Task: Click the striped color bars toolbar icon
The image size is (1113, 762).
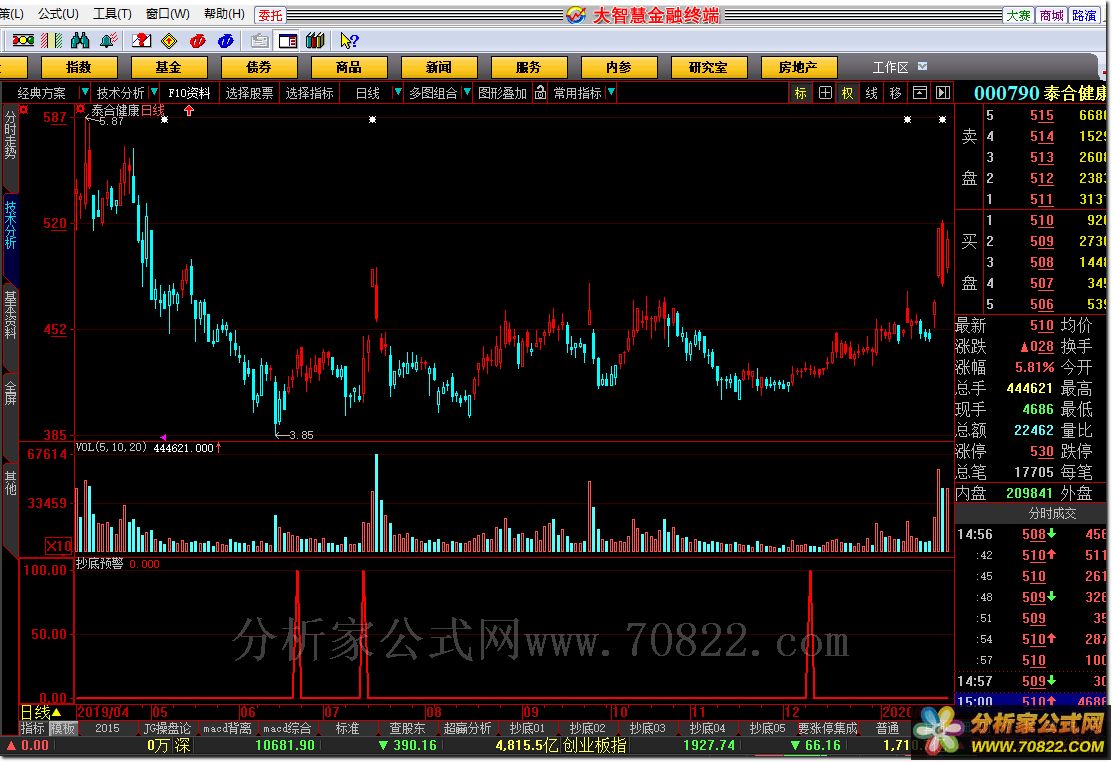Action: click(x=51, y=40)
